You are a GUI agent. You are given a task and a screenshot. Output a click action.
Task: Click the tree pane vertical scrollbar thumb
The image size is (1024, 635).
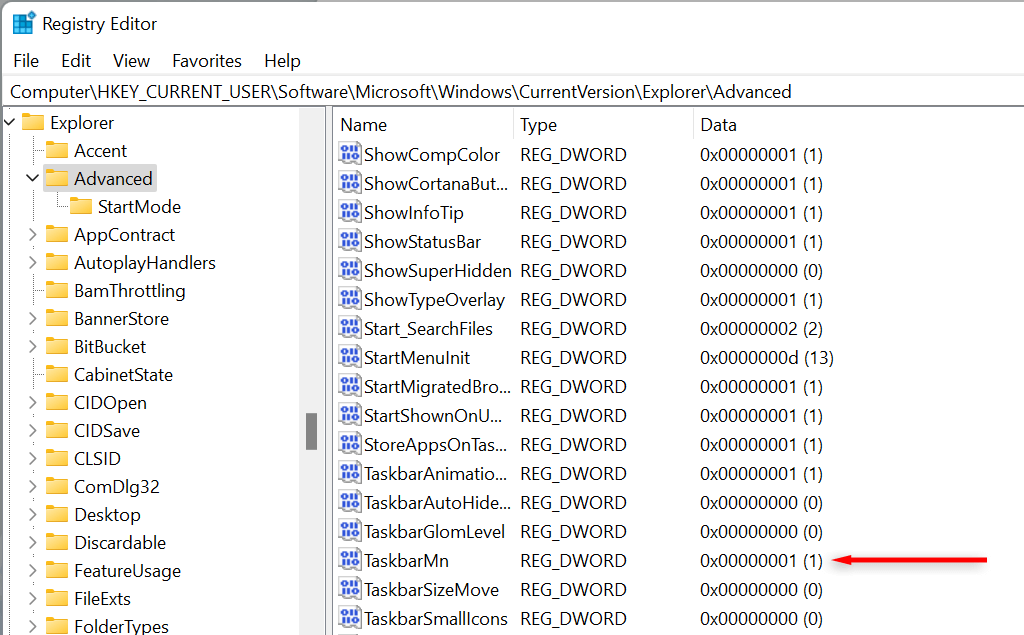click(311, 431)
